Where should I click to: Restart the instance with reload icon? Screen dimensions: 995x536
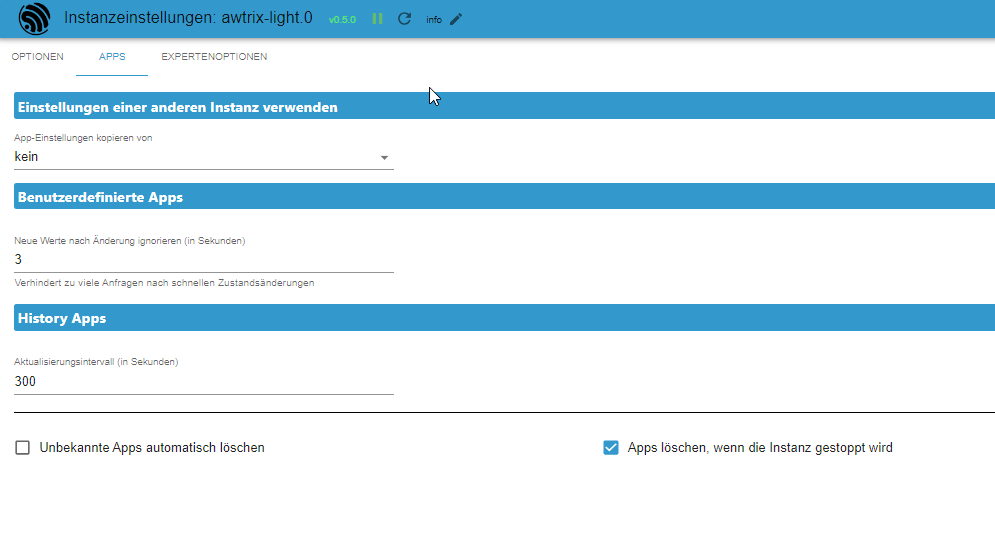click(404, 19)
